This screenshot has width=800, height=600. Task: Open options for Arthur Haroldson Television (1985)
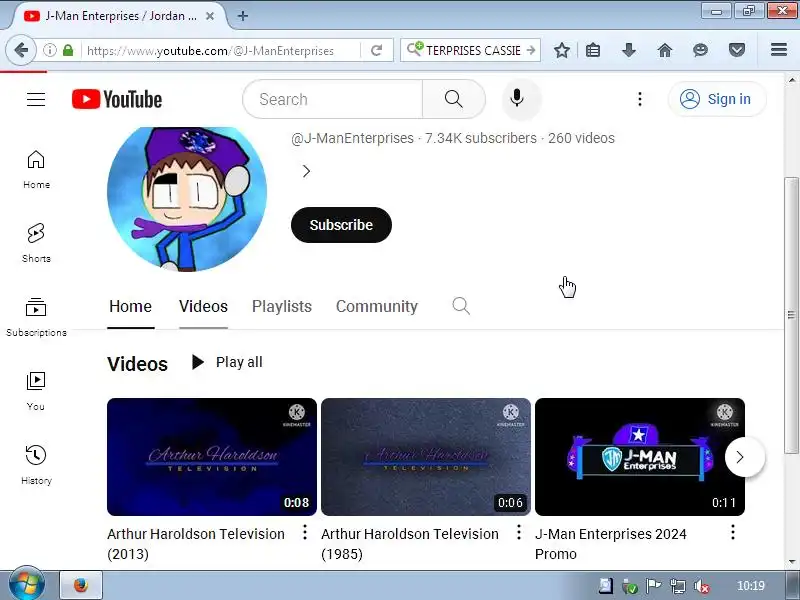point(518,532)
